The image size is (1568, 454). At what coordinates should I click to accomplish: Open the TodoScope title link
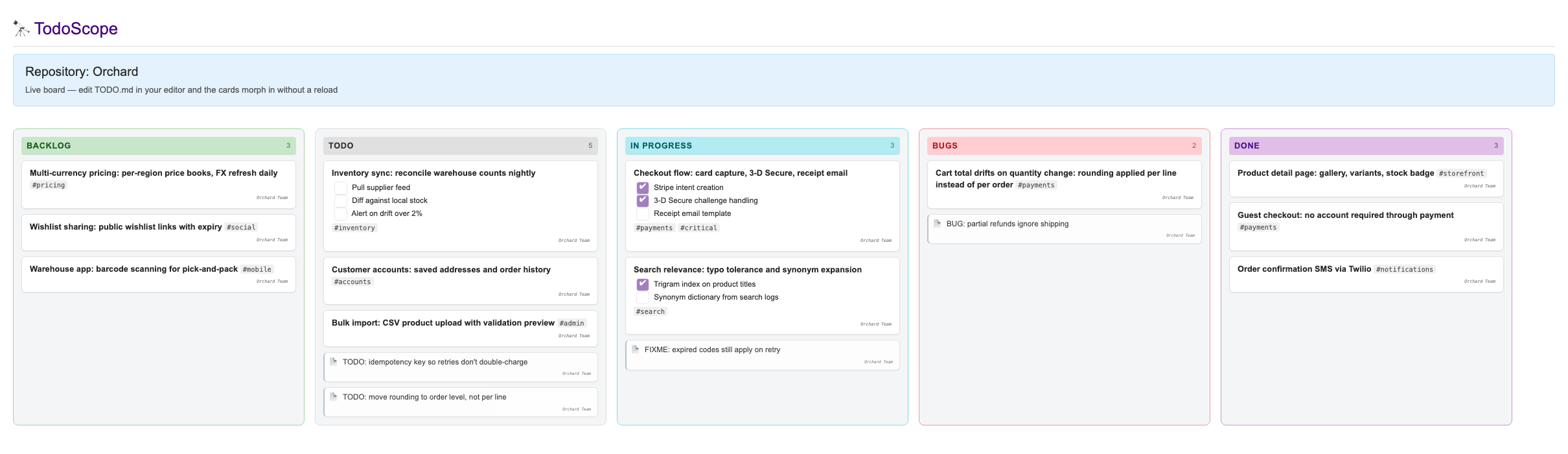coord(76,29)
